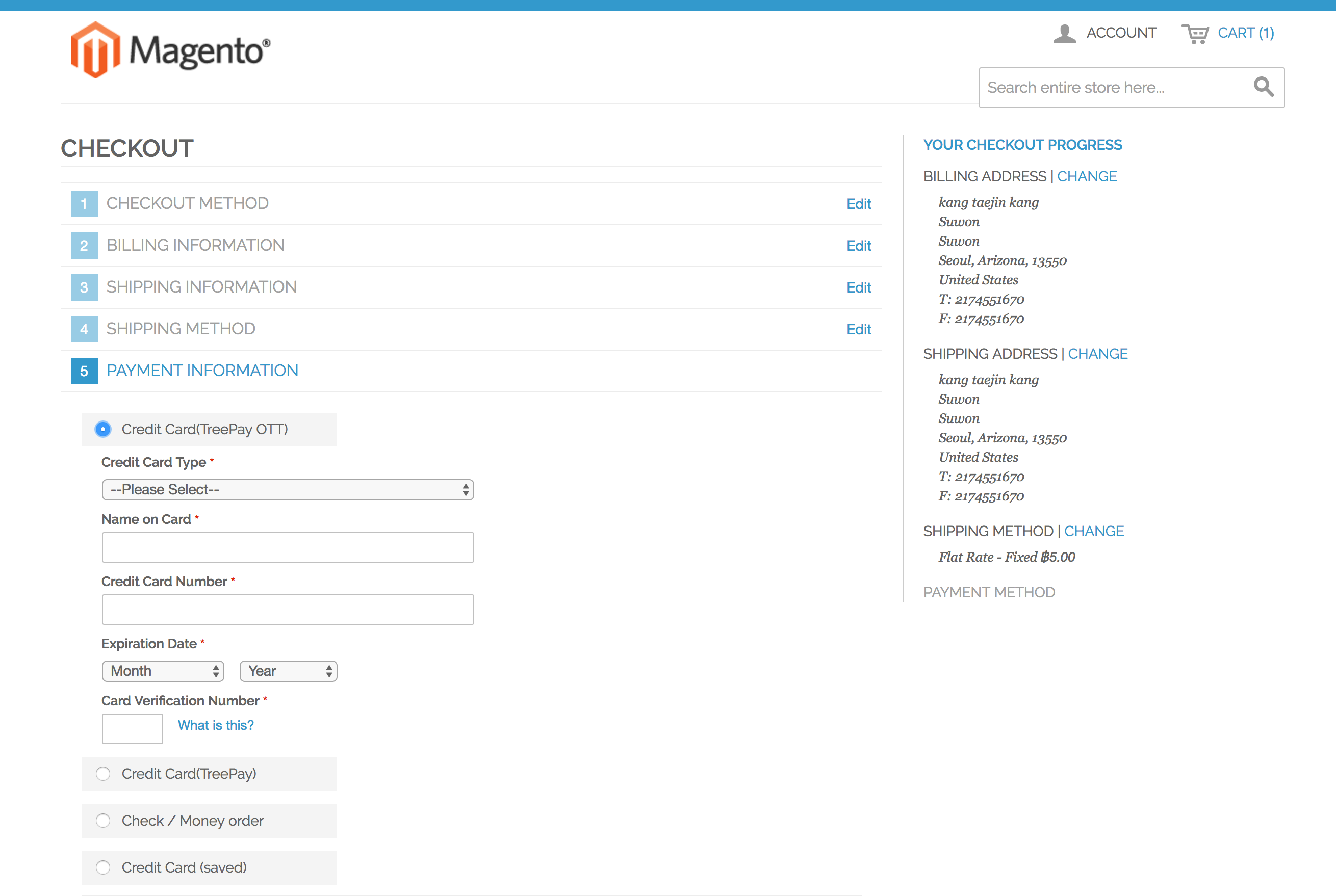Open the CART (1) link
1336x896 pixels.
pyautogui.click(x=1246, y=33)
